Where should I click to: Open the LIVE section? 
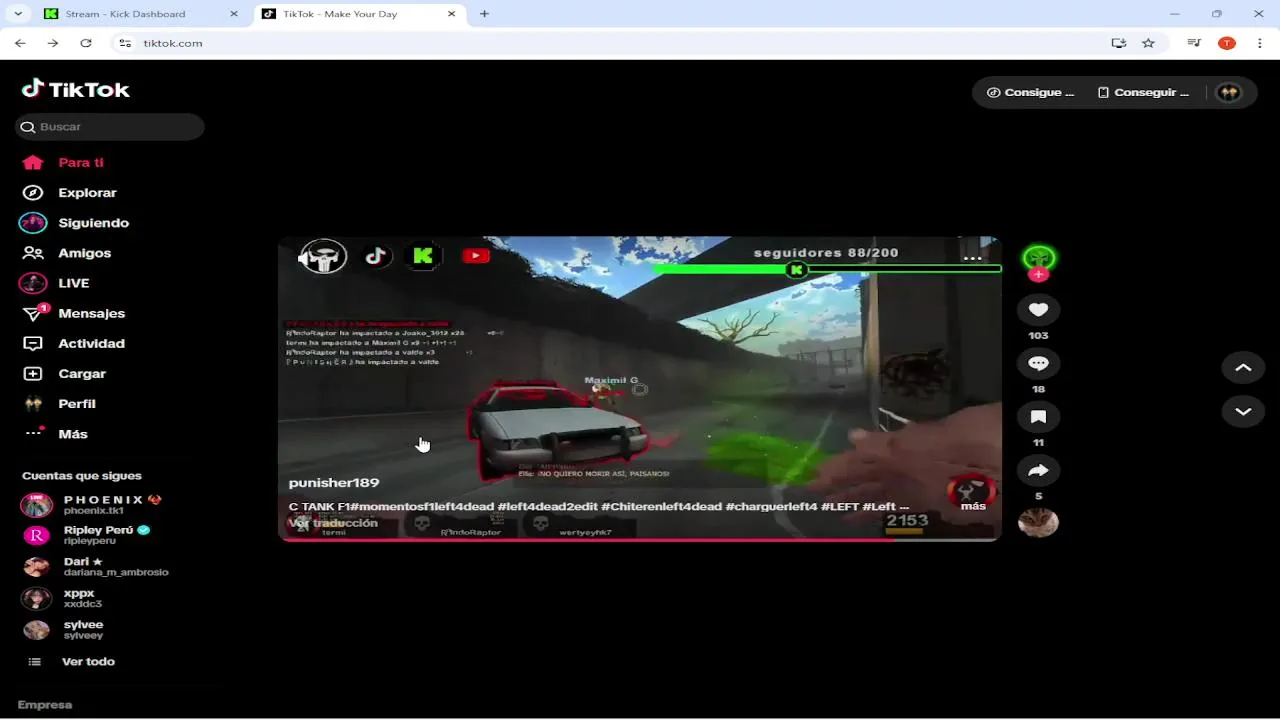tap(56, 283)
